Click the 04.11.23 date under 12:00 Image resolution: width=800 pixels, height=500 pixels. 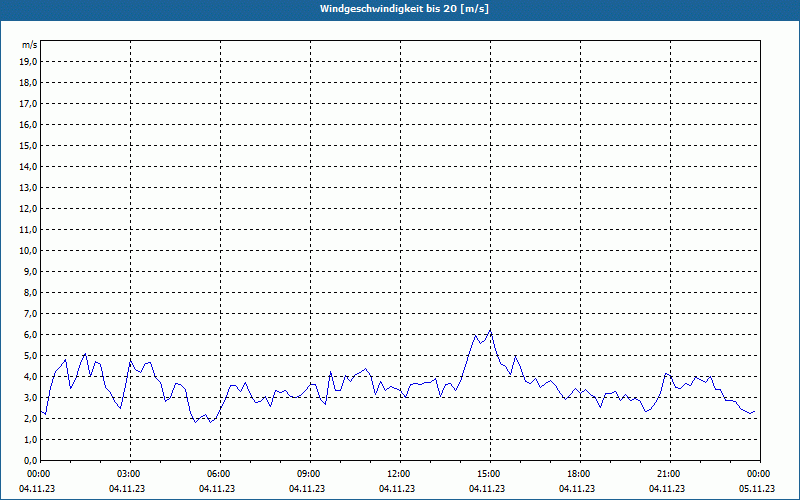point(397,489)
